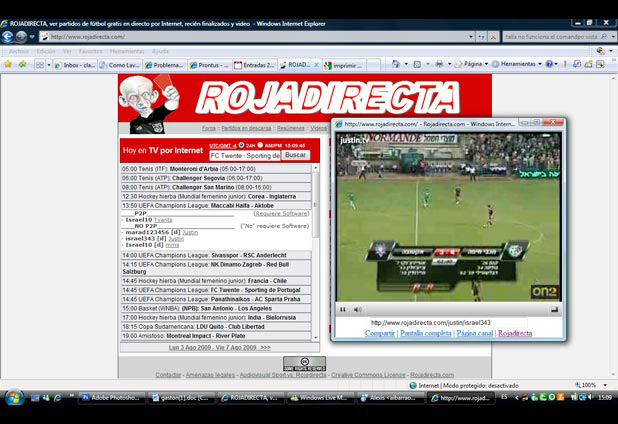Expand the tab list dropdown arrow

[x=49, y=65]
